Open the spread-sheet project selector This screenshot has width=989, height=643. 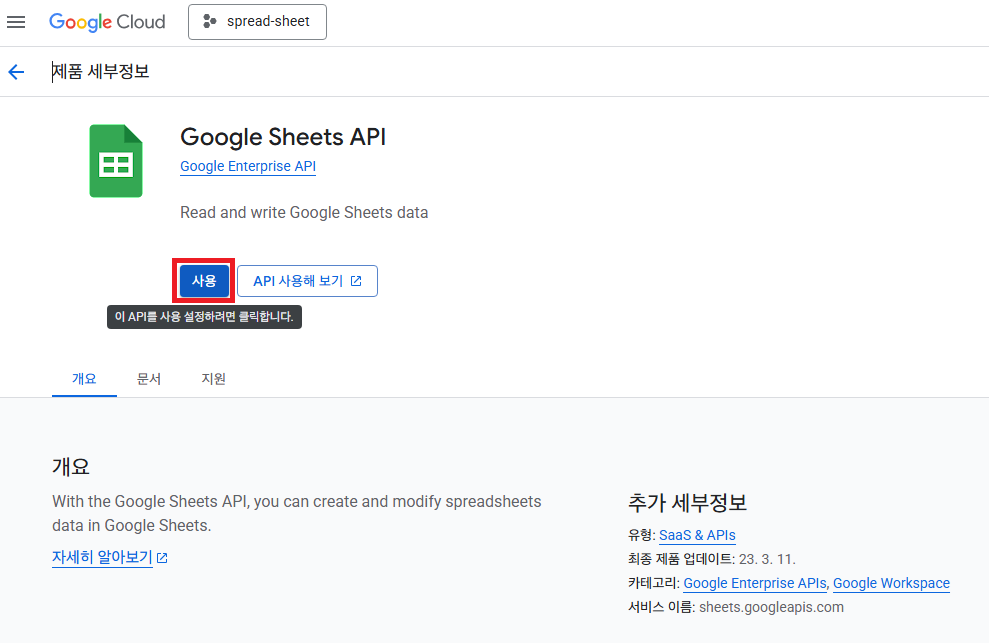tap(257, 22)
